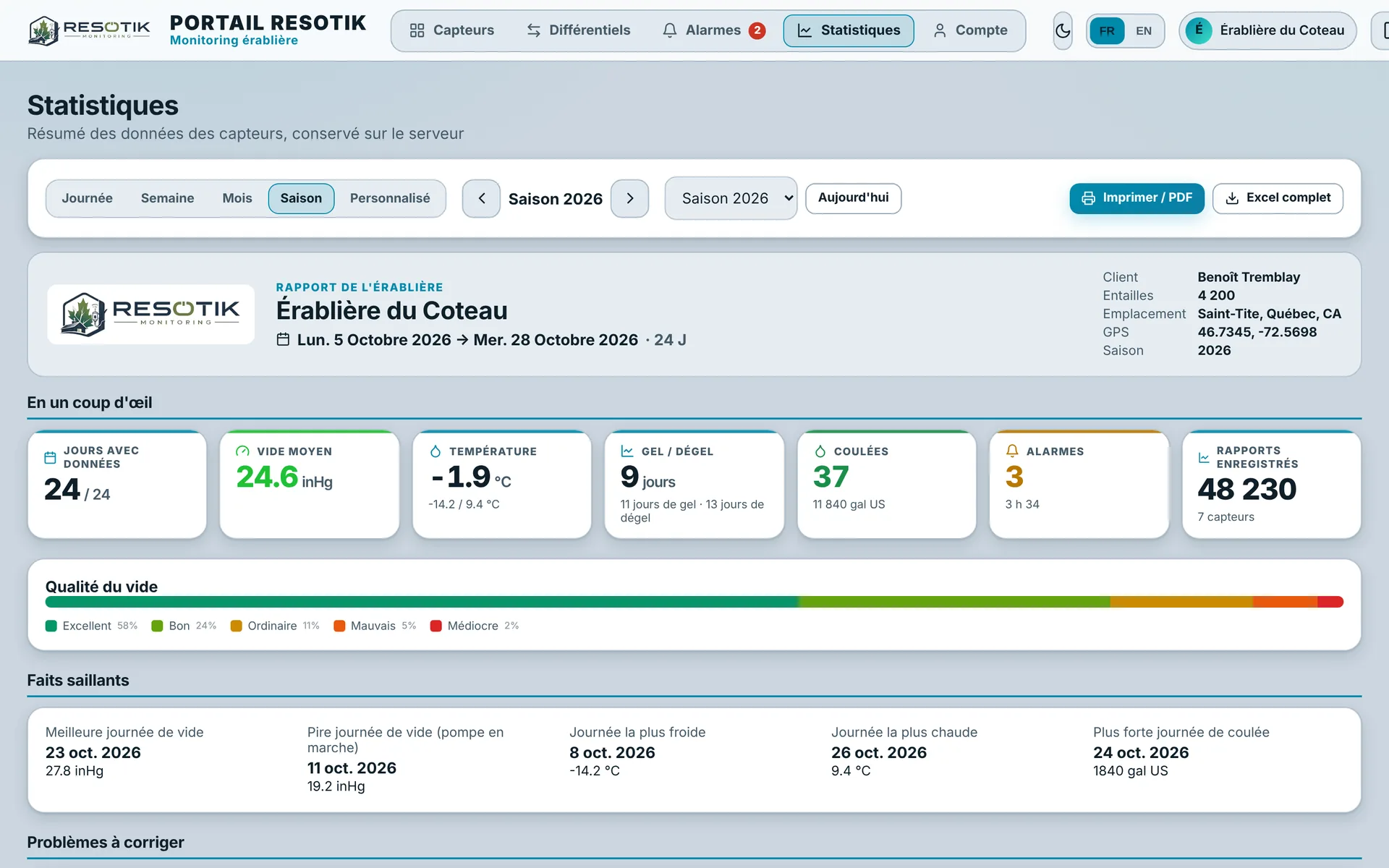Click the Excellent green legend swatch

51,626
